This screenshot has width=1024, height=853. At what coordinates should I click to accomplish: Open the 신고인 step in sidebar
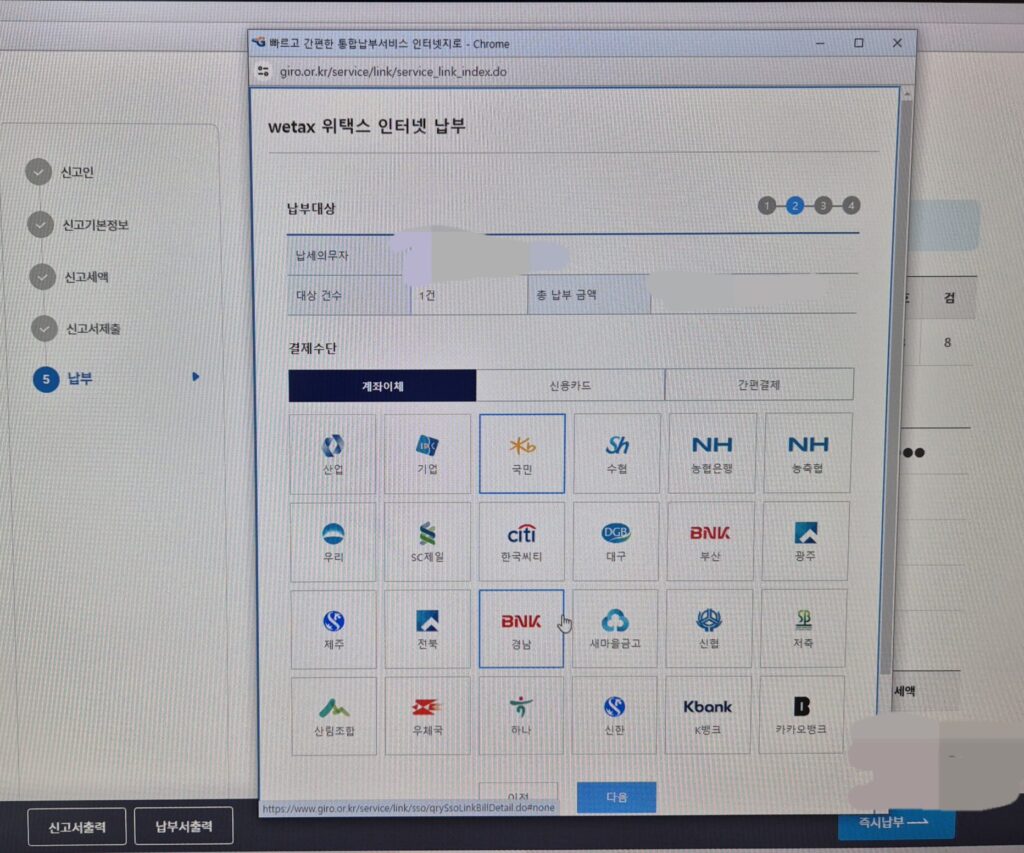[61, 172]
